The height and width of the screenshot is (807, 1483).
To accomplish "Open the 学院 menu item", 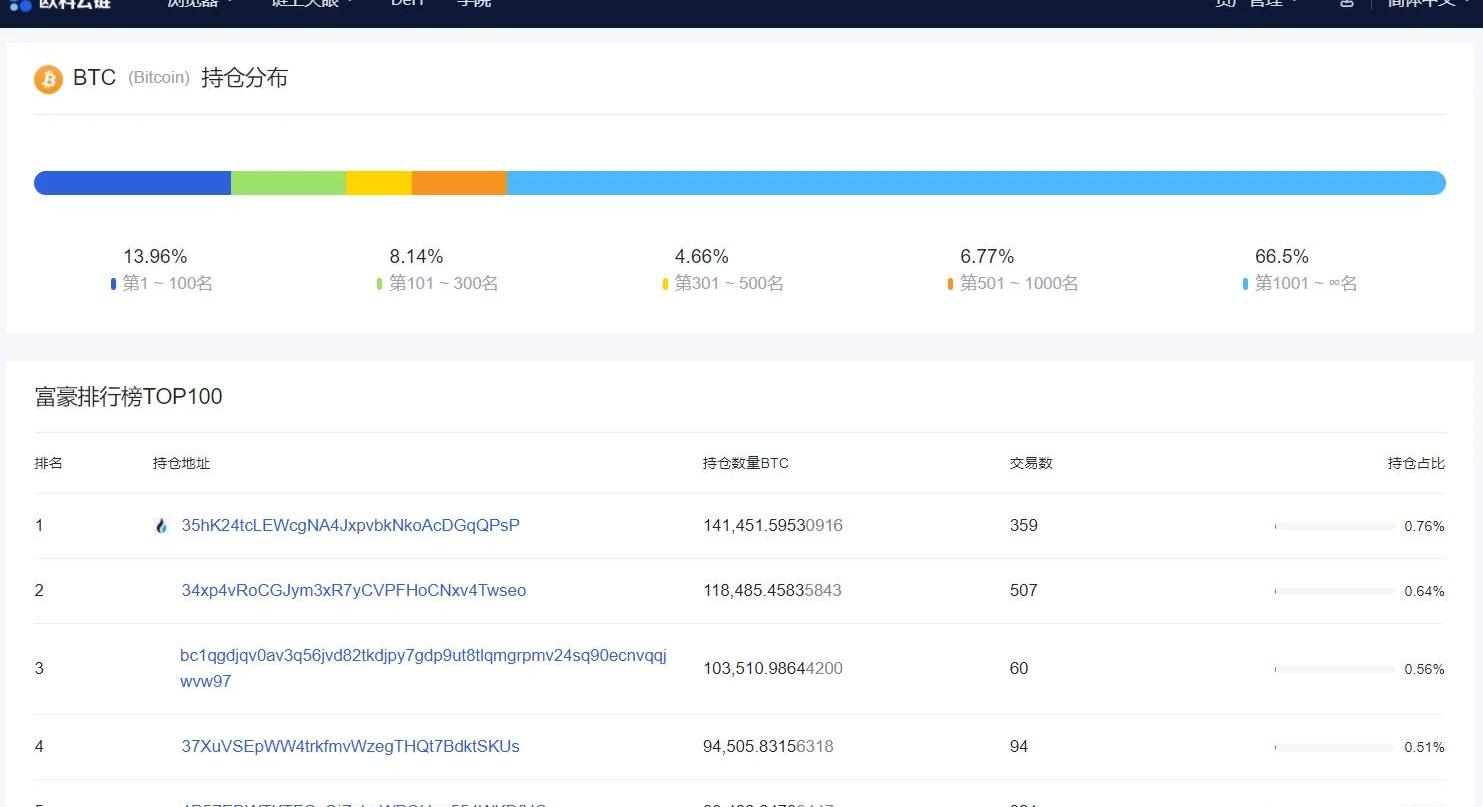I will pyautogui.click(x=473, y=3).
